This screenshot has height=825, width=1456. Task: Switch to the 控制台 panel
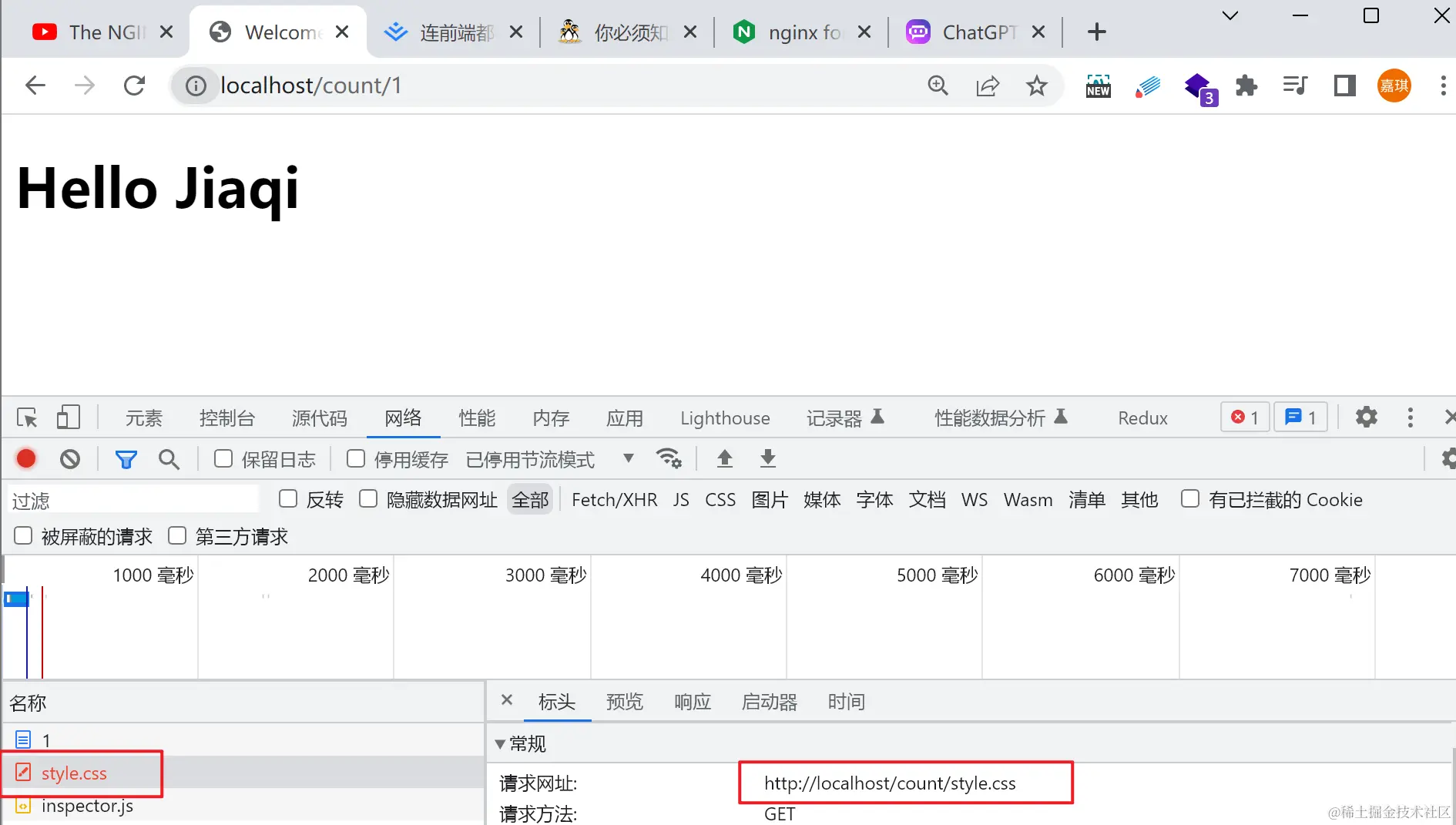[x=227, y=418]
